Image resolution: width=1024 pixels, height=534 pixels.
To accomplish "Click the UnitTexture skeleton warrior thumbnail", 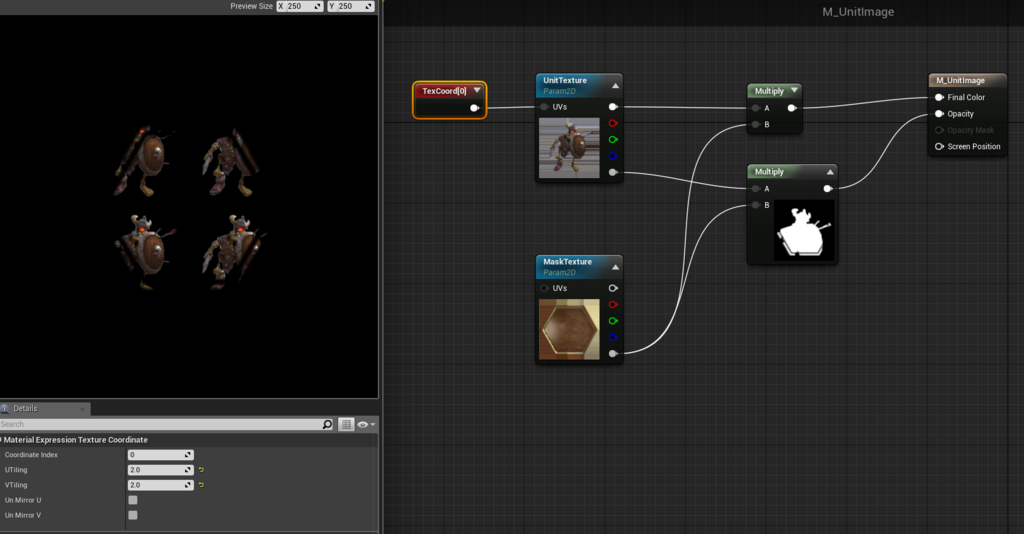I will click(x=569, y=148).
